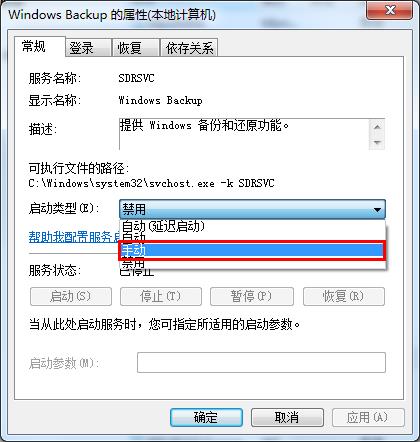The width and height of the screenshot is (420, 442).
Task: Click the 启动(S) service button
Action: [71, 296]
